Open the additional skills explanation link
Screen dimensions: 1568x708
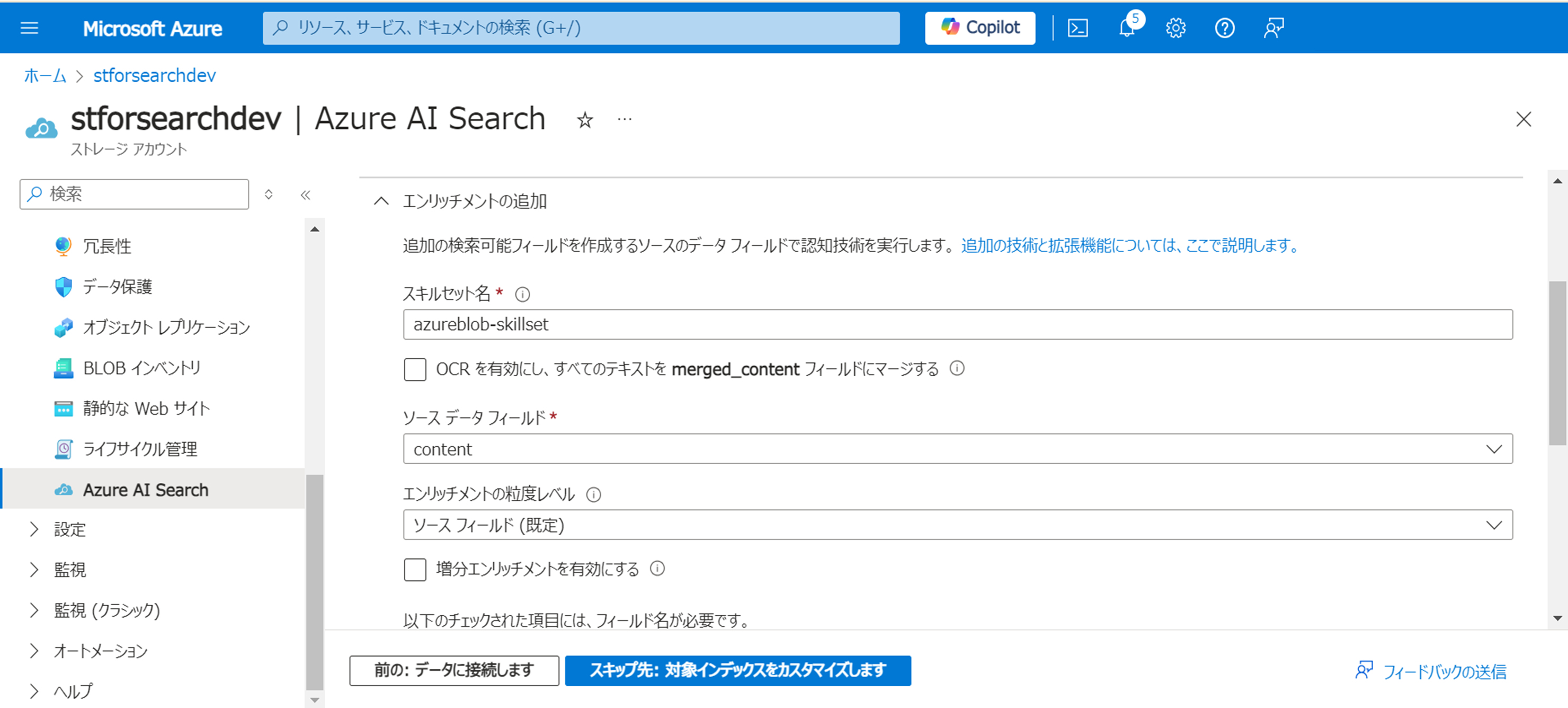(x=1130, y=245)
